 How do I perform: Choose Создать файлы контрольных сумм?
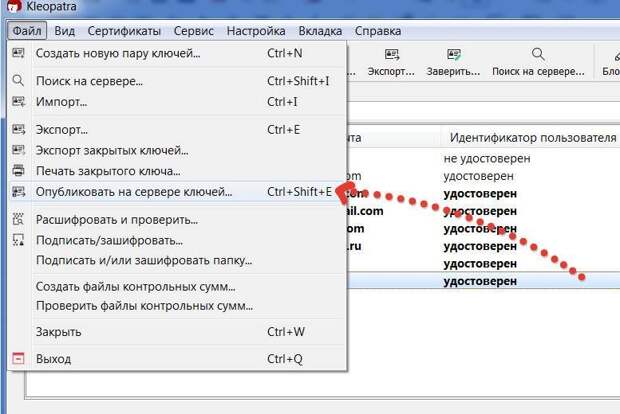(x=177, y=286)
